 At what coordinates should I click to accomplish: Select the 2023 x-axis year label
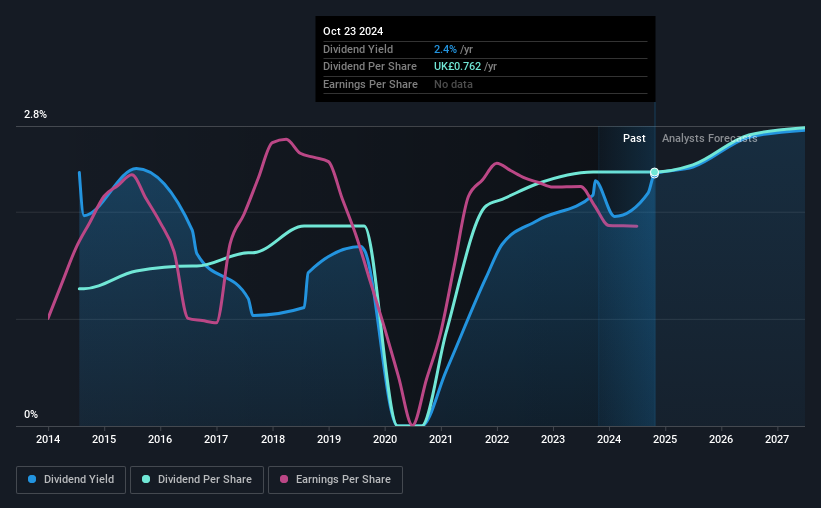point(553,439)
